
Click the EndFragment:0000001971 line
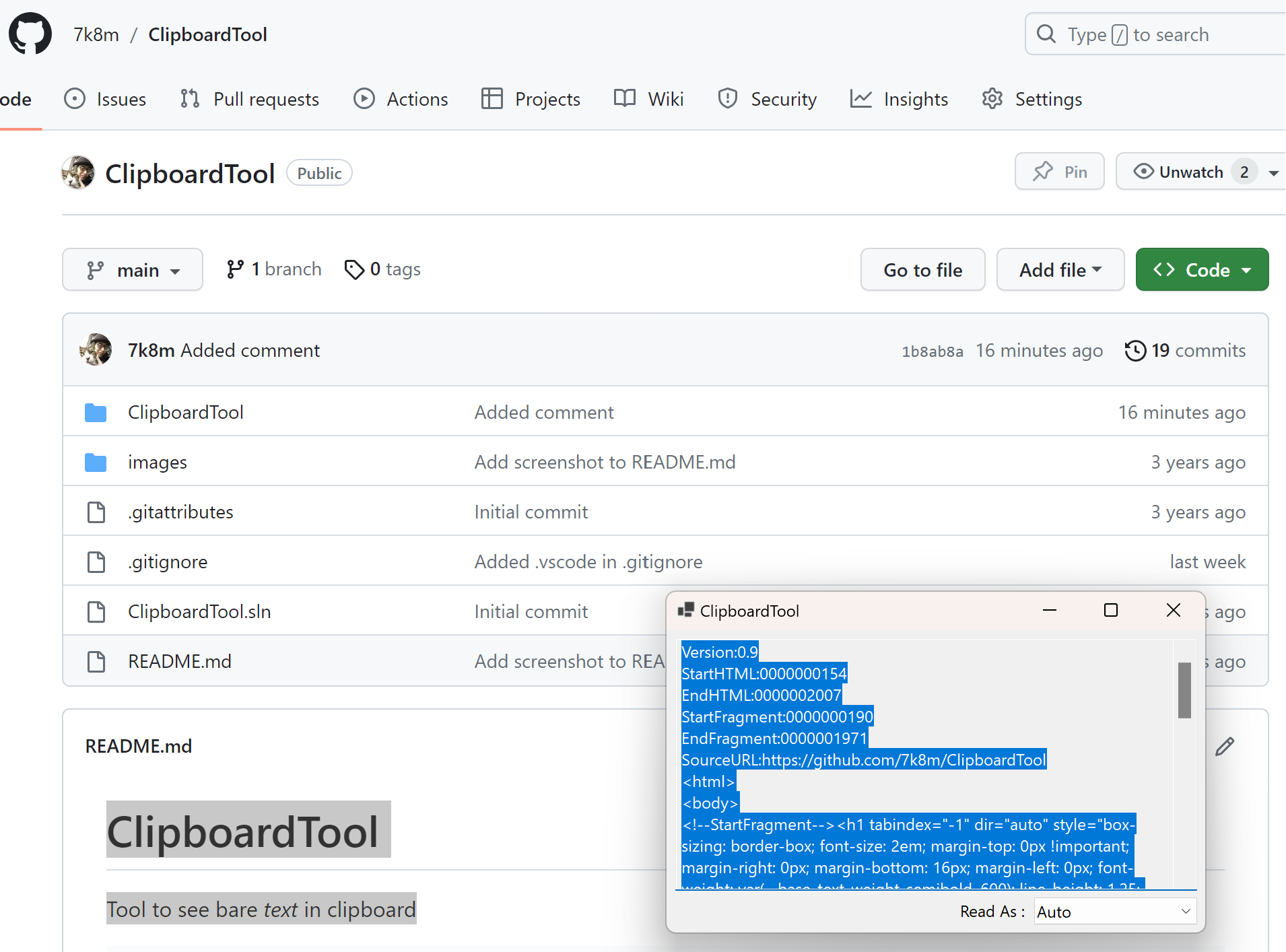[774, 738]
